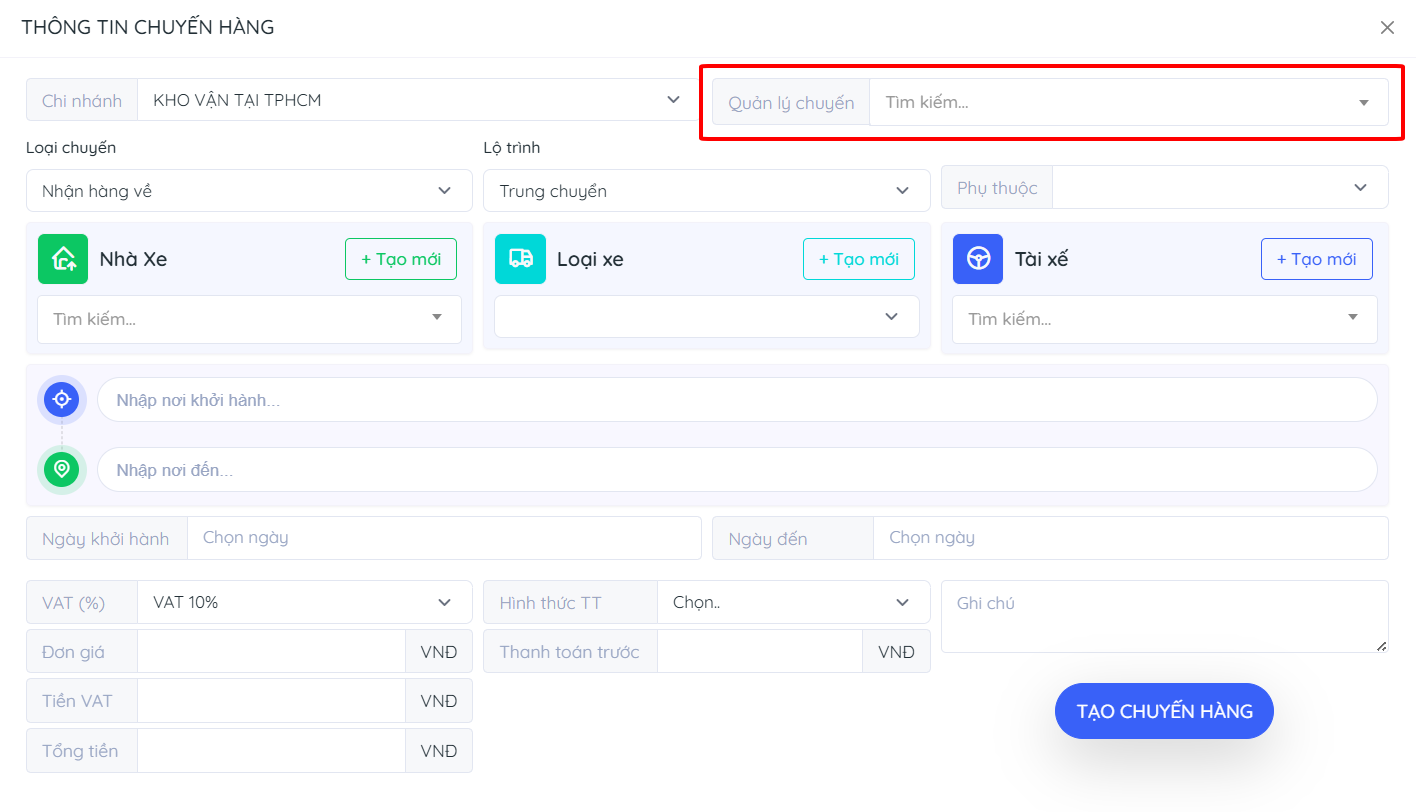Create a new Nhà Xe with Tạo mới
Screen dimensions: 1416x812
tap(400, 259)
